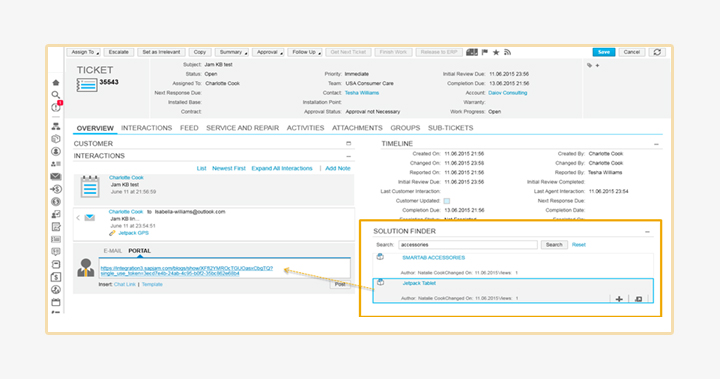Viewport: 720px width, 379px height.
Task: Click the business card icon left of the flag
Action: (472, 52)
